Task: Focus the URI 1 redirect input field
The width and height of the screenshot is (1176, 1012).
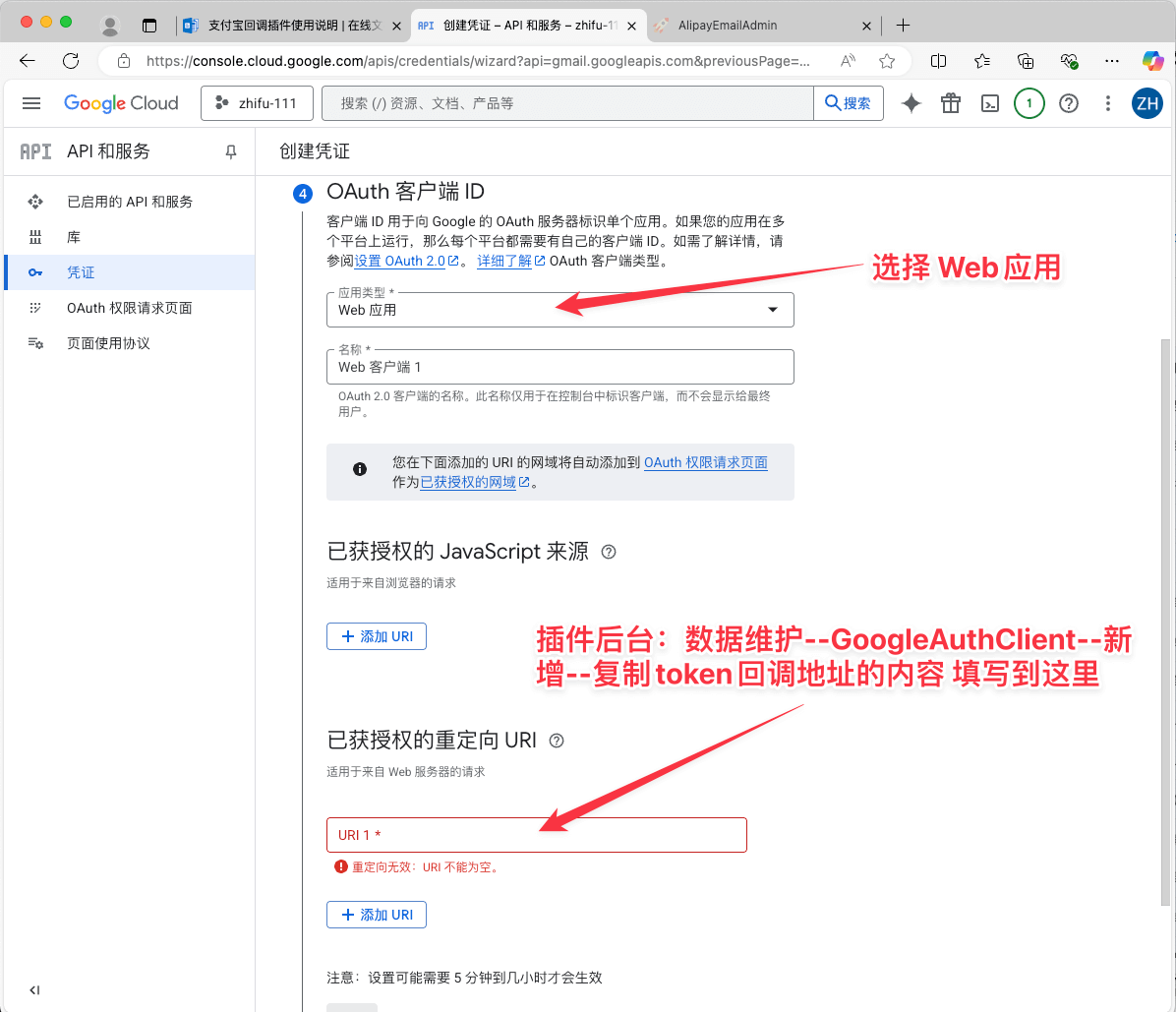Action: pyautogui.click(x=536, y=835)
